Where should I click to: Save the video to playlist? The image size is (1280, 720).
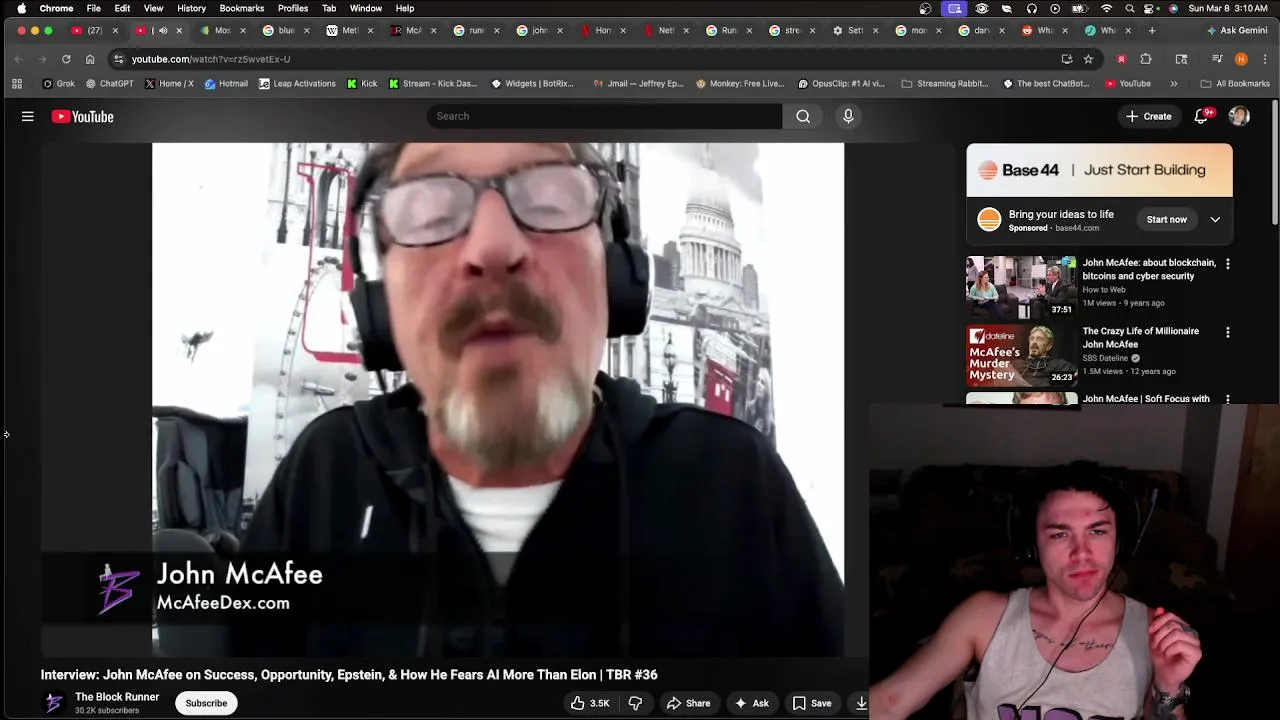click(x=812, y=703)
